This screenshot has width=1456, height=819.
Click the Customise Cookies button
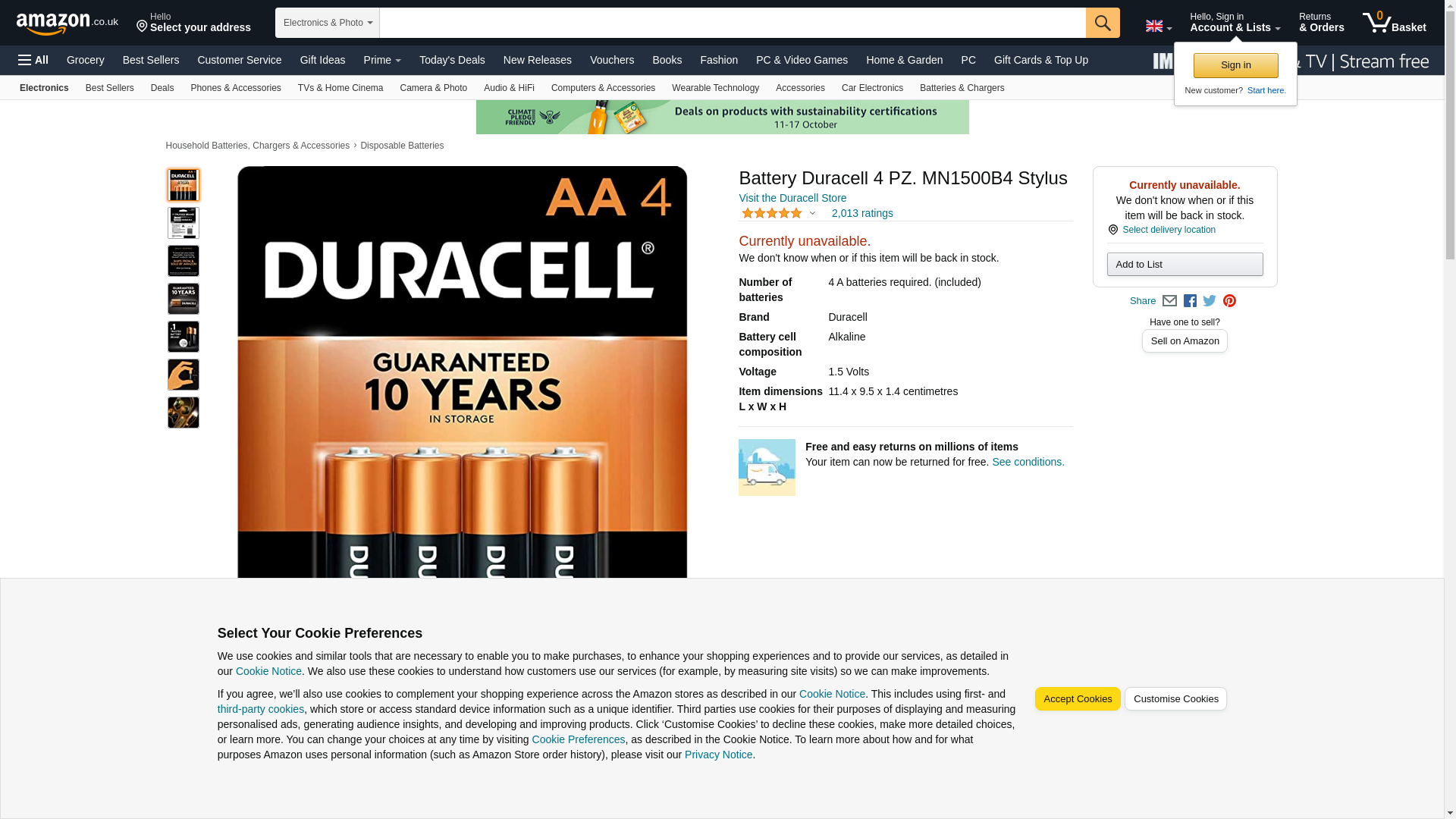point(1175,699)
